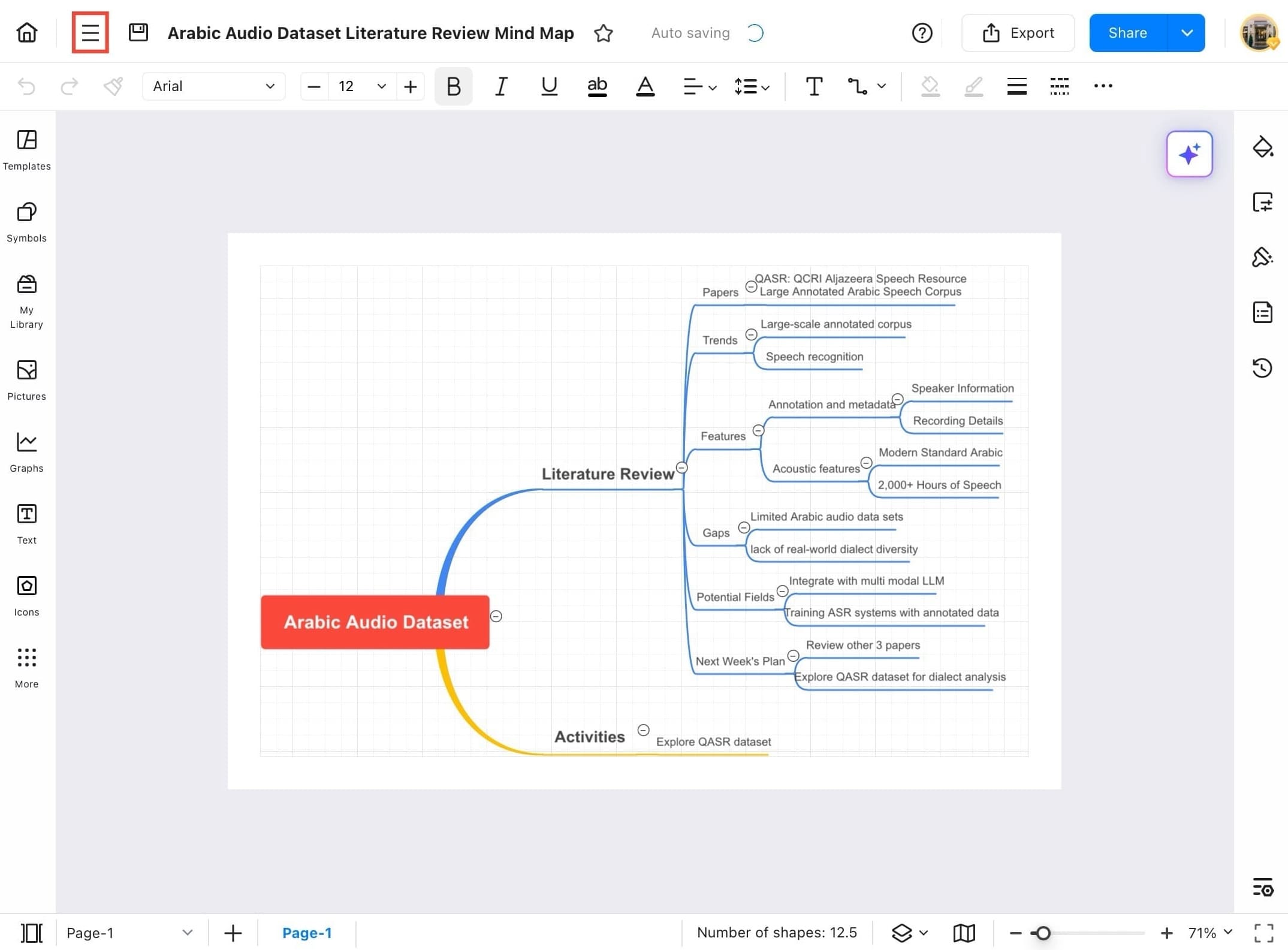Star this mind map as favorite
Image resolution: width=1288 pixels, height=950 pixels.
coord(603,33)
